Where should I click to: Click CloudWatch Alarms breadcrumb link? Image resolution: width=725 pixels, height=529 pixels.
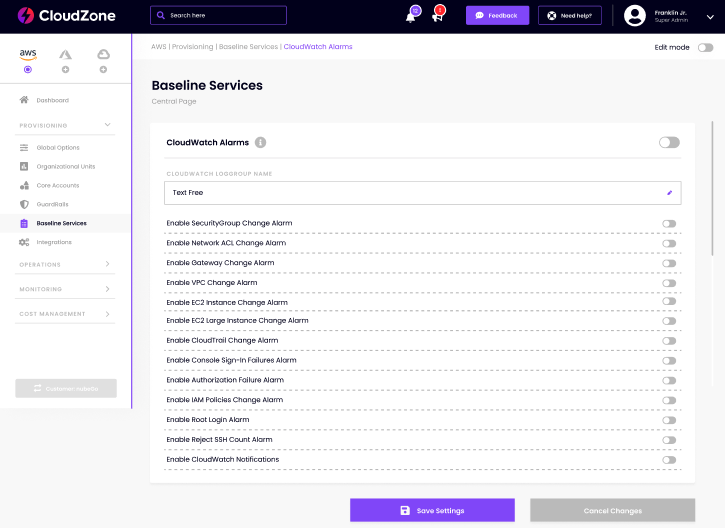318,47
